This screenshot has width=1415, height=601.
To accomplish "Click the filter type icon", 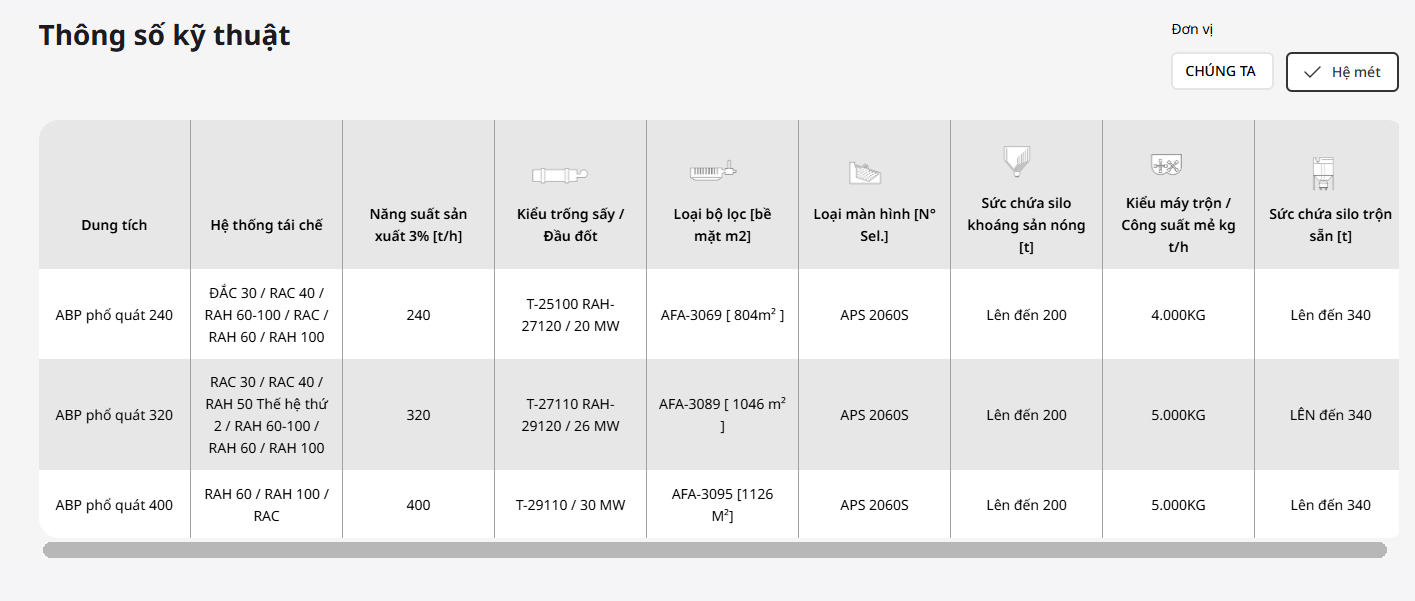I will [x=713, y=171].
